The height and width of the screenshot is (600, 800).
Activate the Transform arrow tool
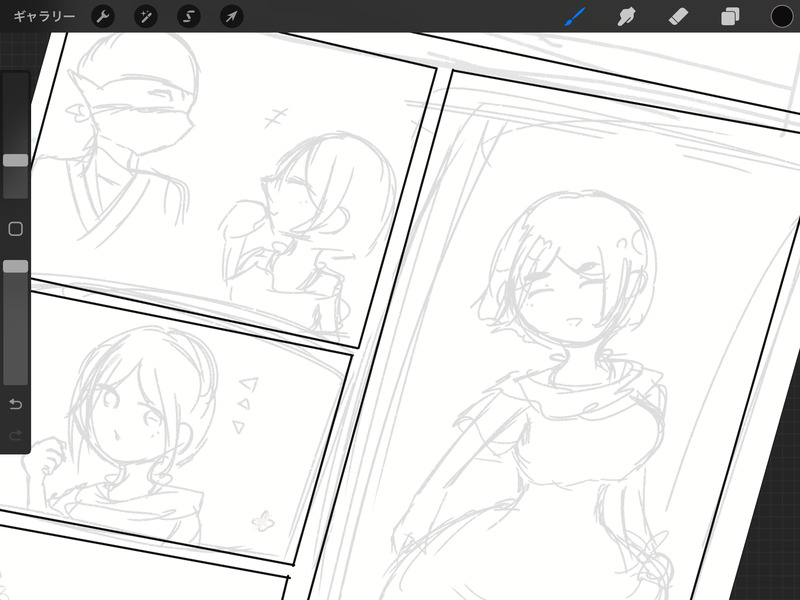[x=232, y=16]
